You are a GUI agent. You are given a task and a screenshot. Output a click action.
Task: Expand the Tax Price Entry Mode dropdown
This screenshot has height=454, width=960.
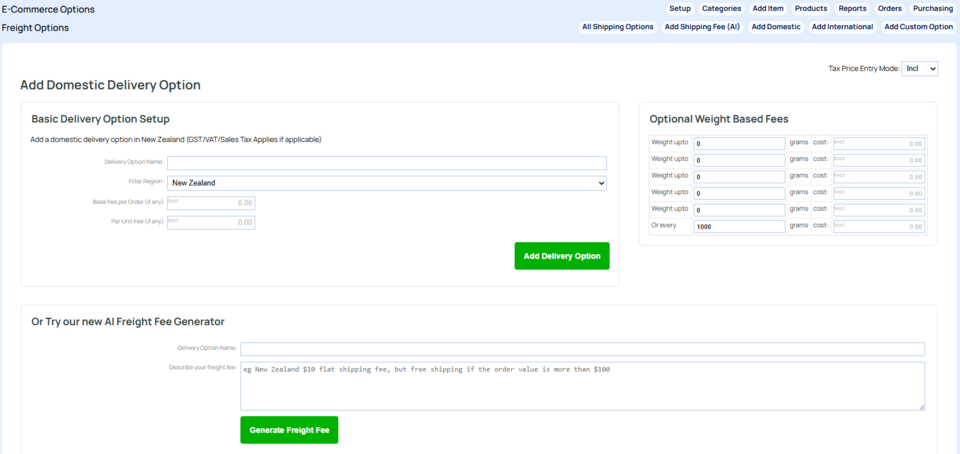919,69
